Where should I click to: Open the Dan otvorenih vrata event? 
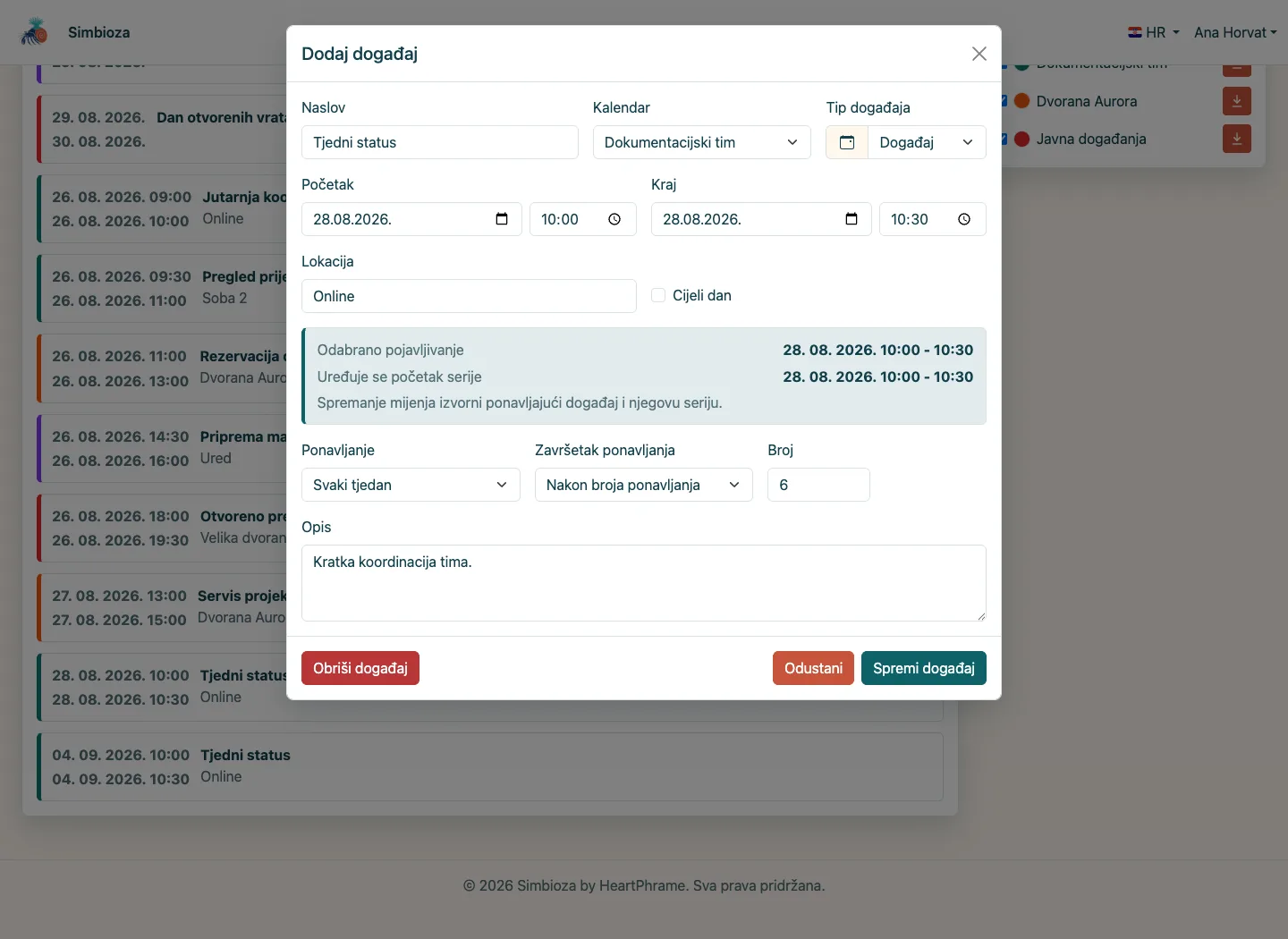tap(161, 129)
